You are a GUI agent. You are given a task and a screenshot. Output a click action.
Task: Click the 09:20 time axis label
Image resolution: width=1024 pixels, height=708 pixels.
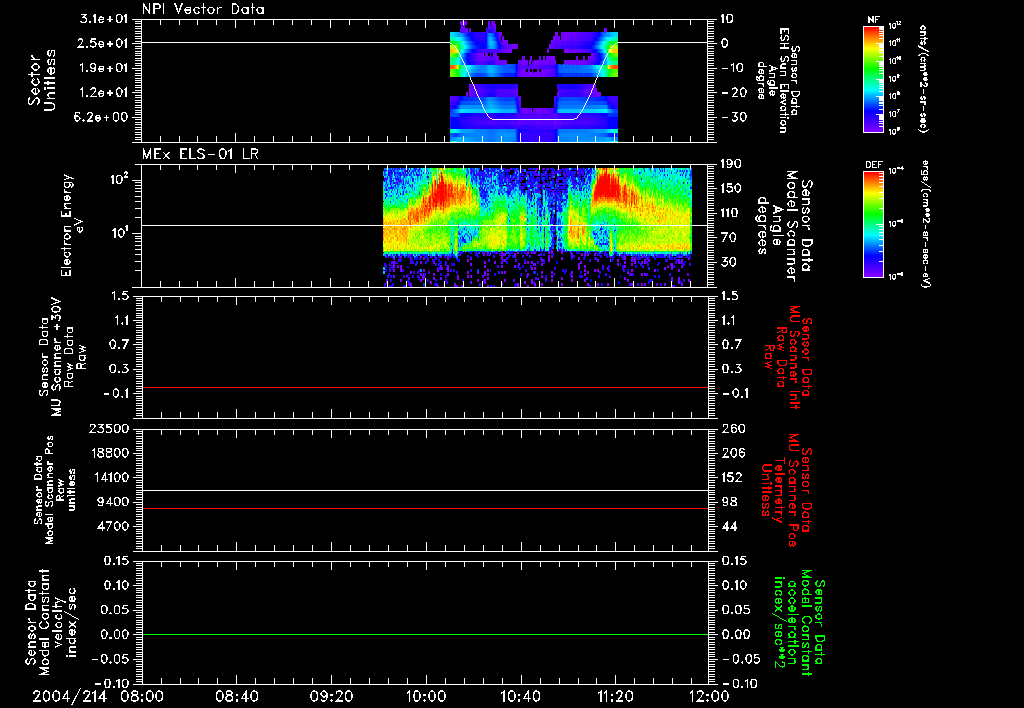pyautogui.click(x=331, y=697)
